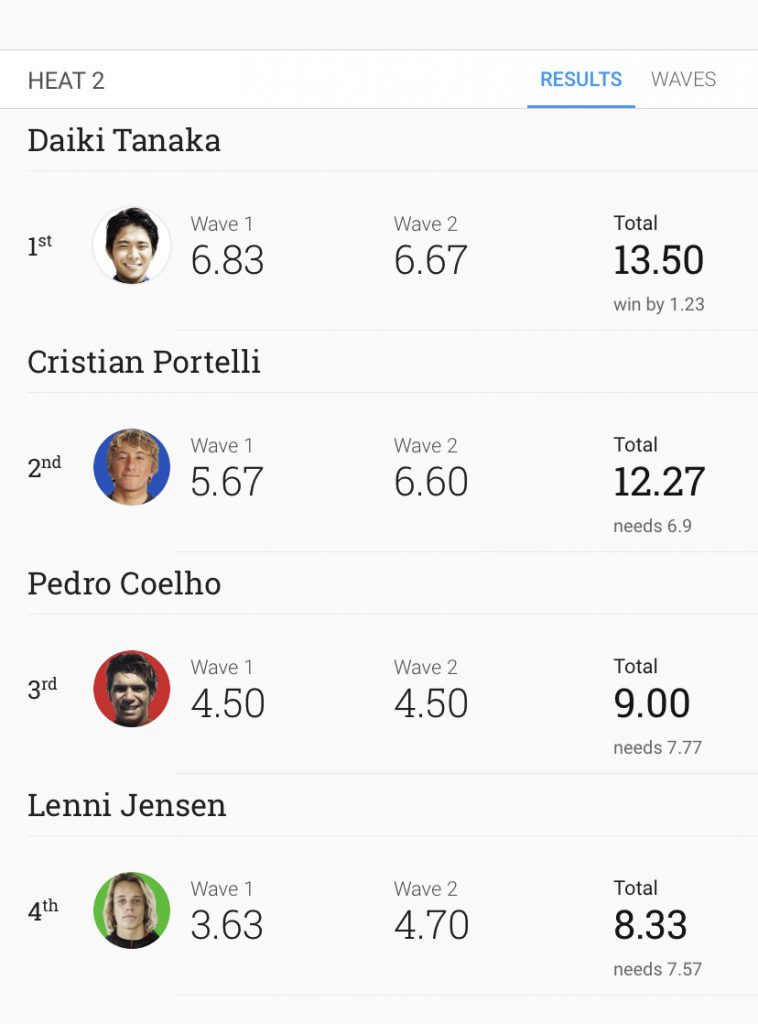Open the Daiki Tanaka name link
This screenshot has height=1024, width=758.
pyautogui.click(x=124, y=140)
